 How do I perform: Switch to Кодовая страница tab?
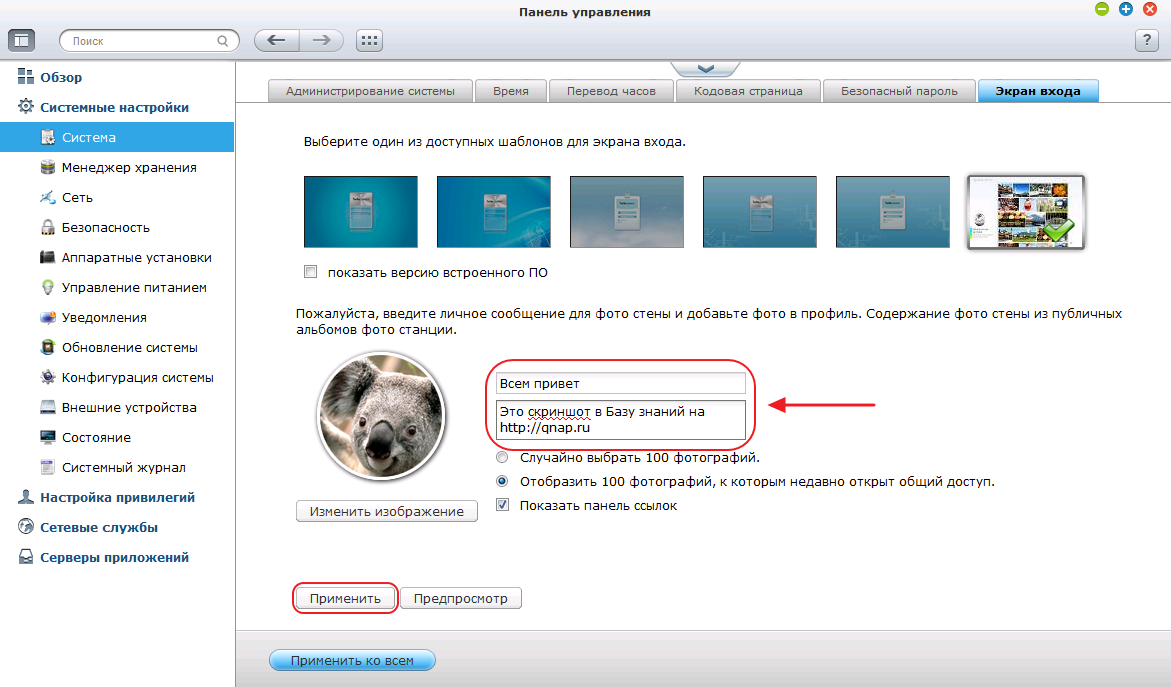tap(748, 91)
